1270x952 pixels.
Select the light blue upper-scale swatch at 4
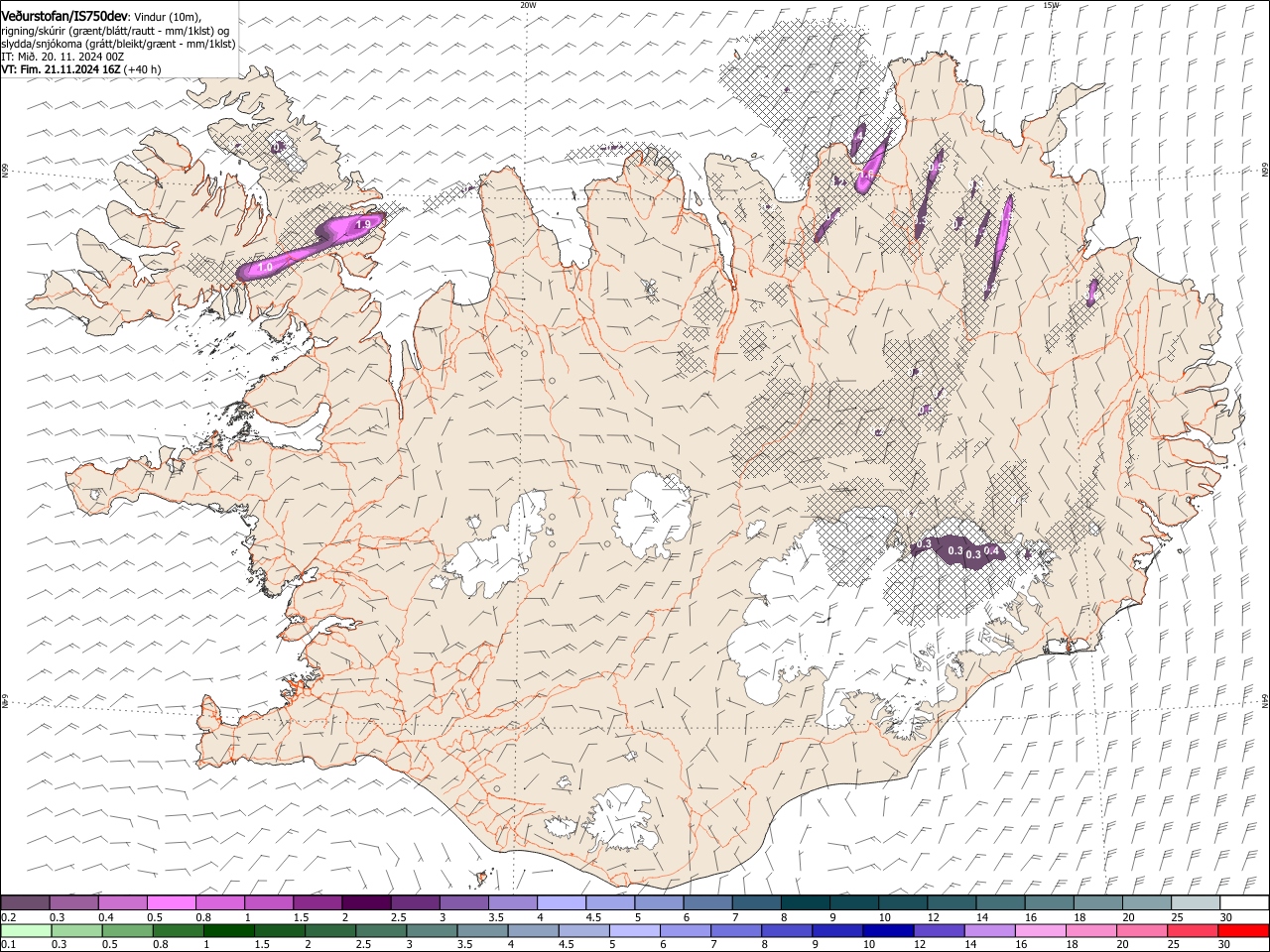tap(562, 902)
